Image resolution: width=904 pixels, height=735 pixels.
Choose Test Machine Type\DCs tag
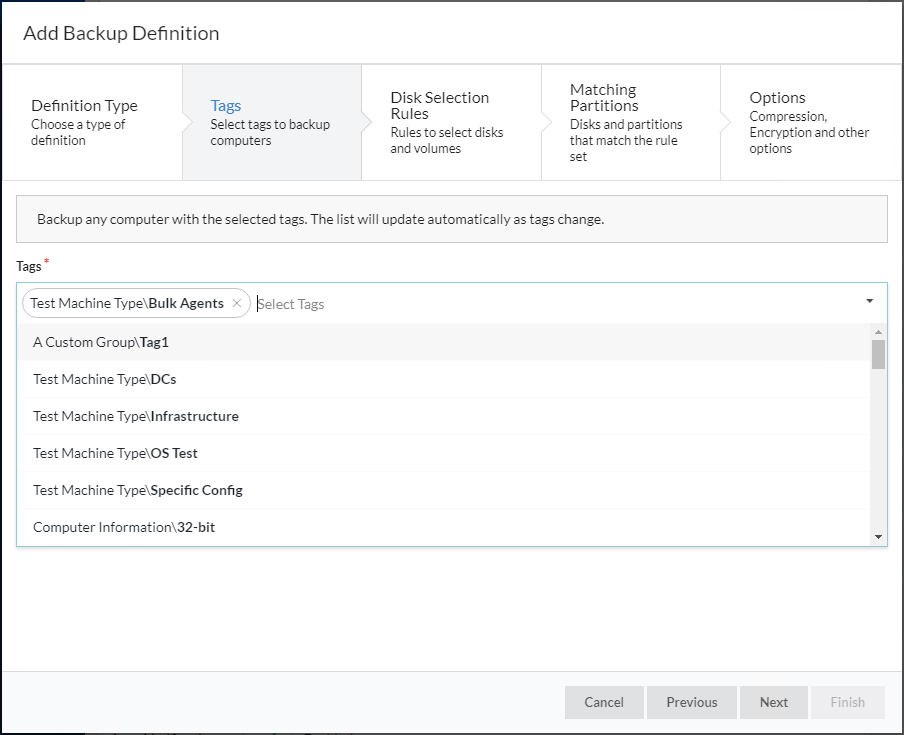pos(105,379)
